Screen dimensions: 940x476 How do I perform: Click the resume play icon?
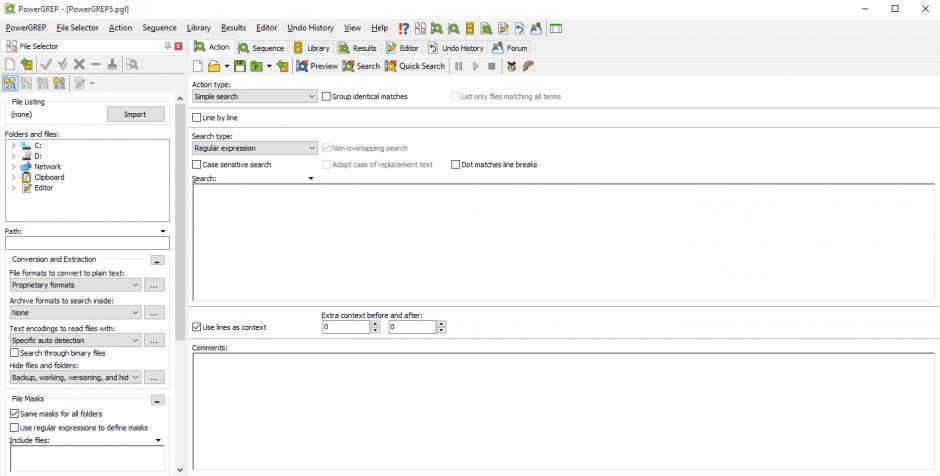475,66
